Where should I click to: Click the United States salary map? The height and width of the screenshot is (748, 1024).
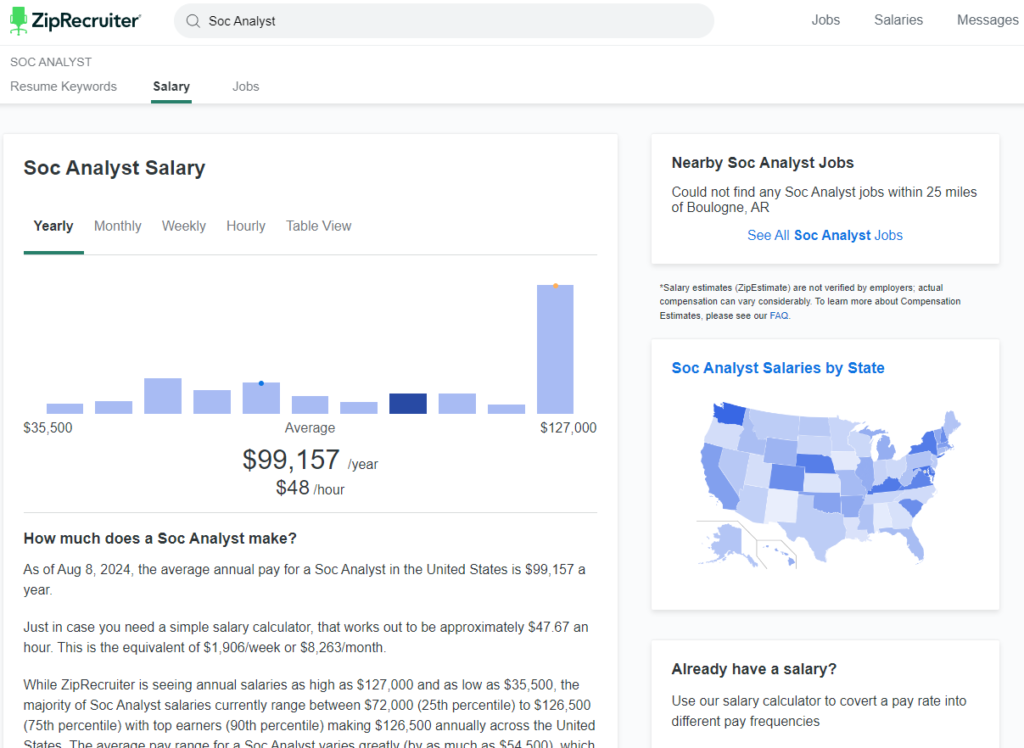[x=827, y=485]
